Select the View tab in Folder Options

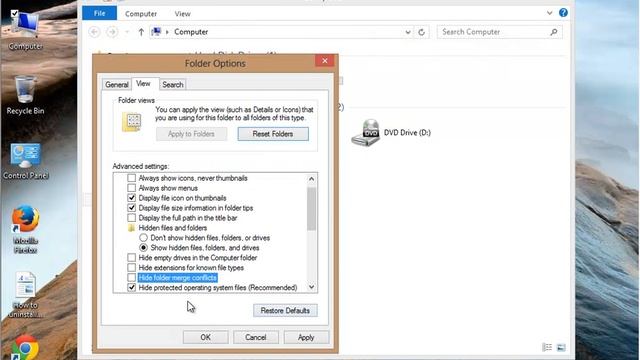point(143,83)
